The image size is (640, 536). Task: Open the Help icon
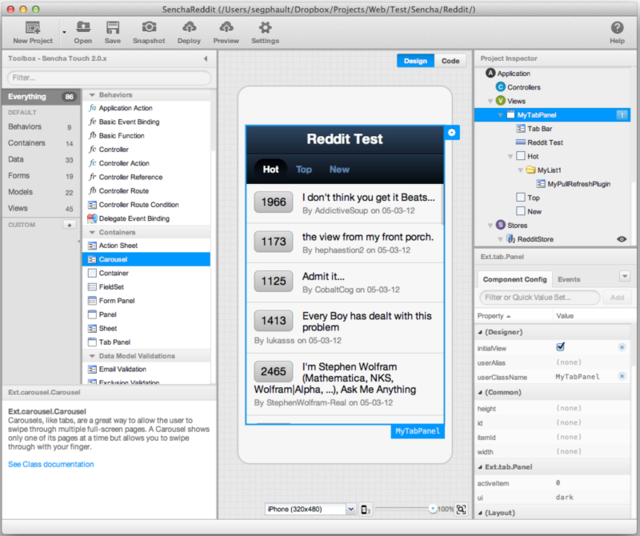click(617, 28)
